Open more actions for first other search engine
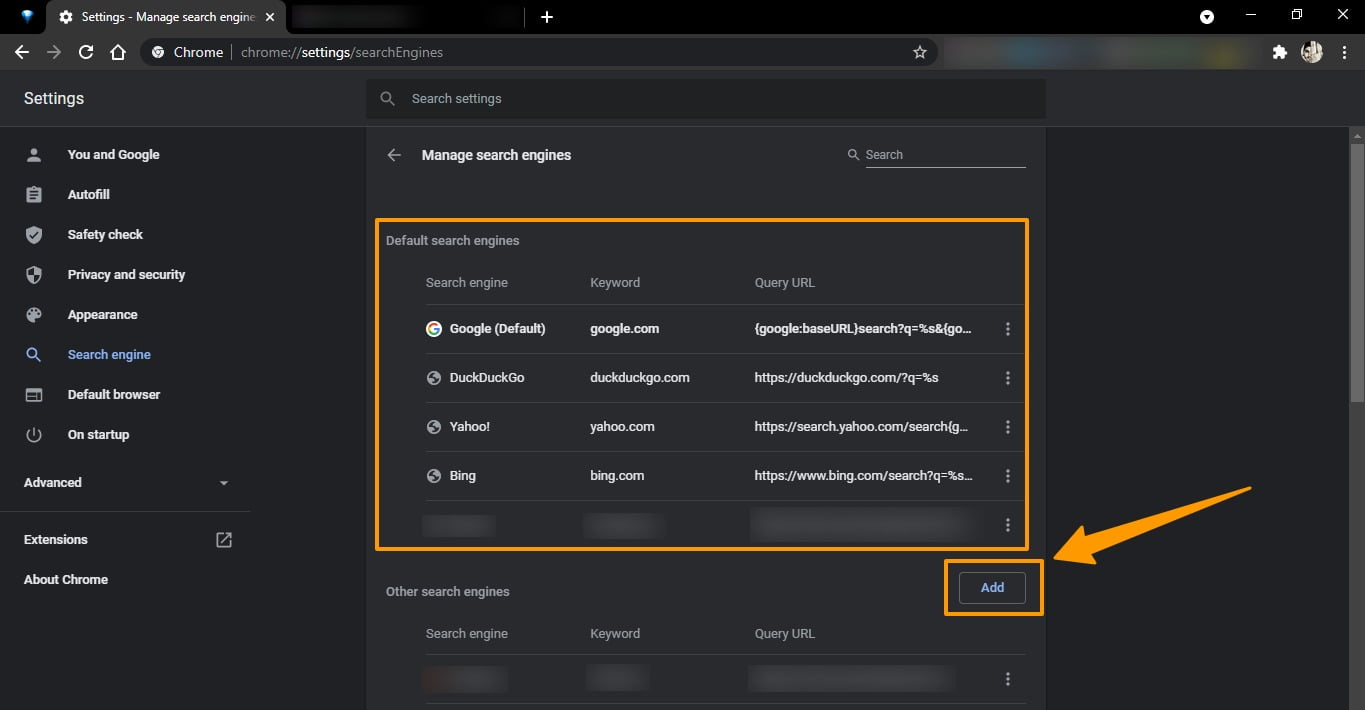 (1007, 679)
